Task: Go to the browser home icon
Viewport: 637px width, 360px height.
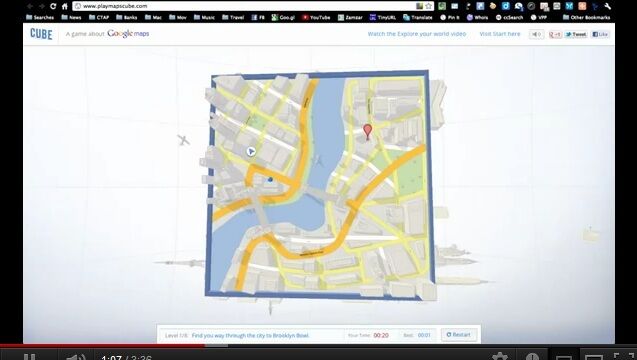Action: coord(65,6)
